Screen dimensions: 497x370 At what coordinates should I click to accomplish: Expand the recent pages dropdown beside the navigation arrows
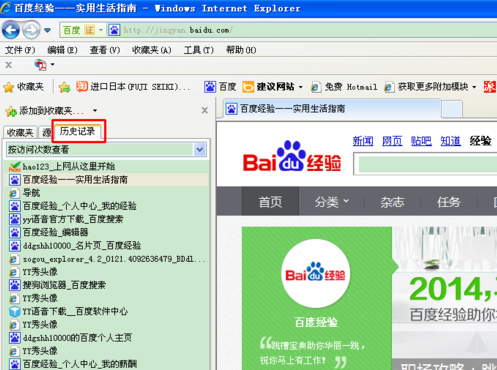[48, 30]
